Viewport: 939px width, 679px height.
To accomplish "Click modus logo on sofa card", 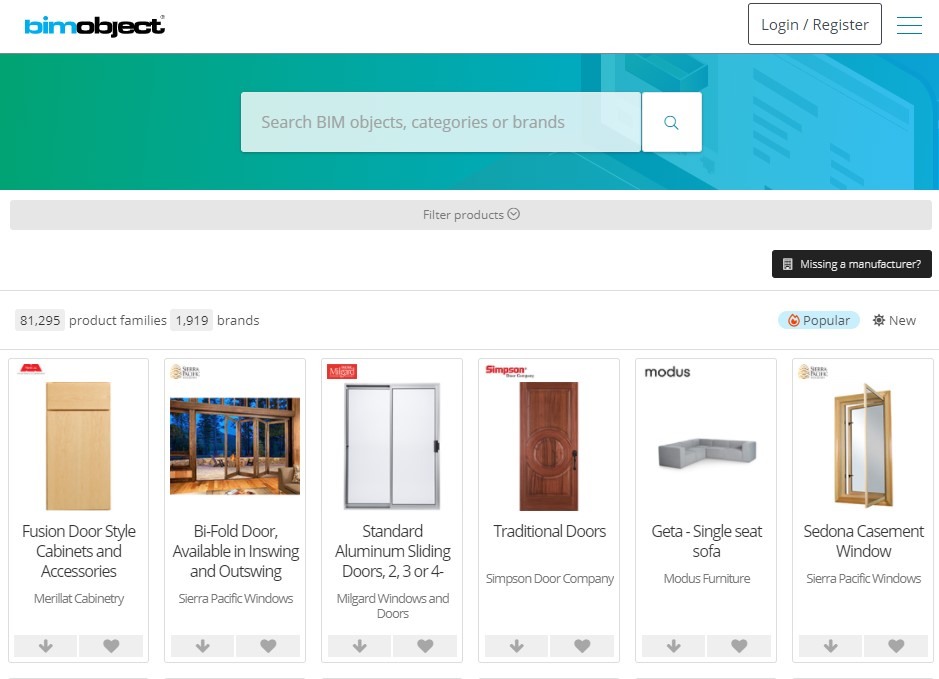I will [667, 372].
